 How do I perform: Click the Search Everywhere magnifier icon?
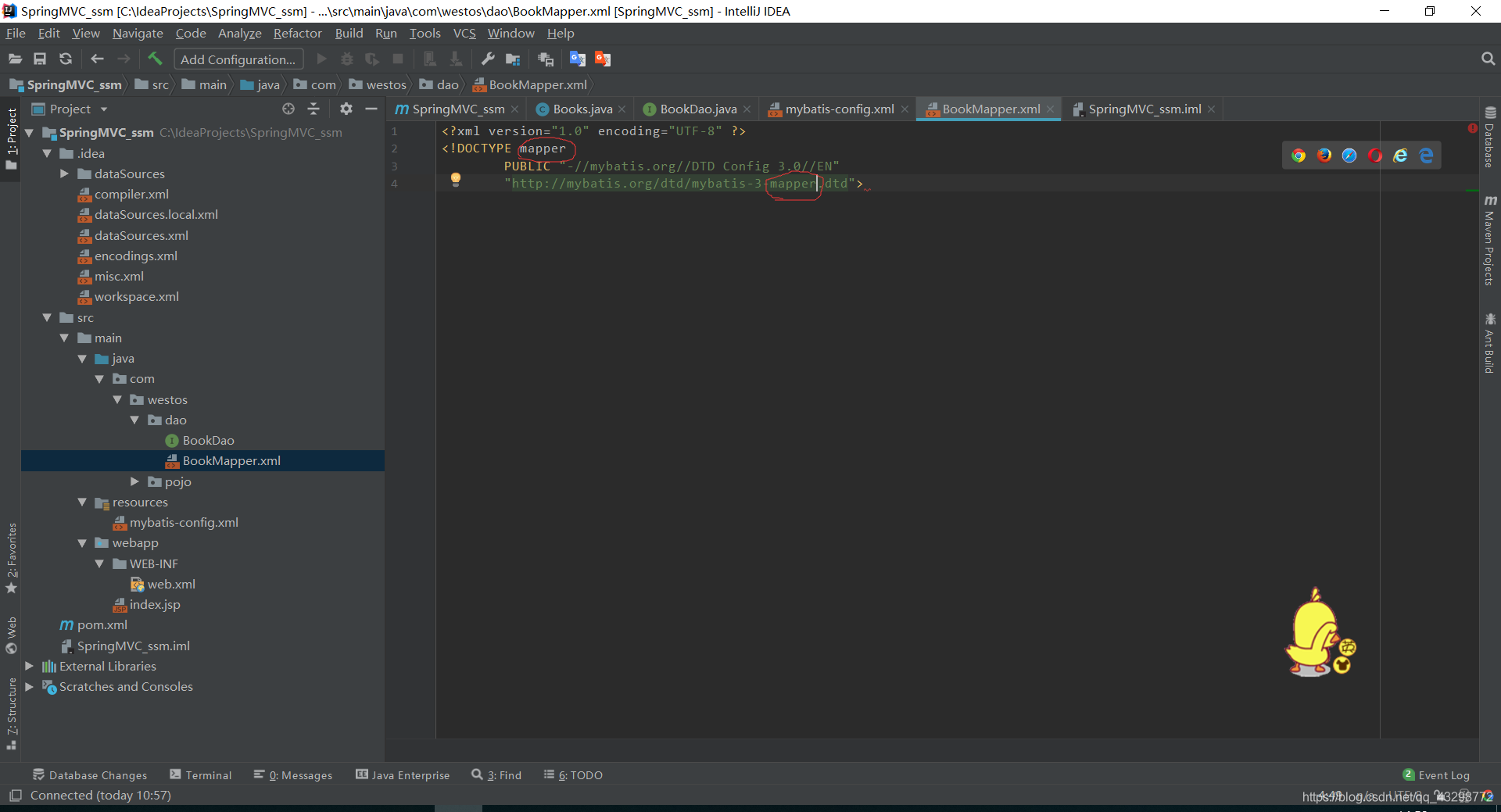[1488, 59]
